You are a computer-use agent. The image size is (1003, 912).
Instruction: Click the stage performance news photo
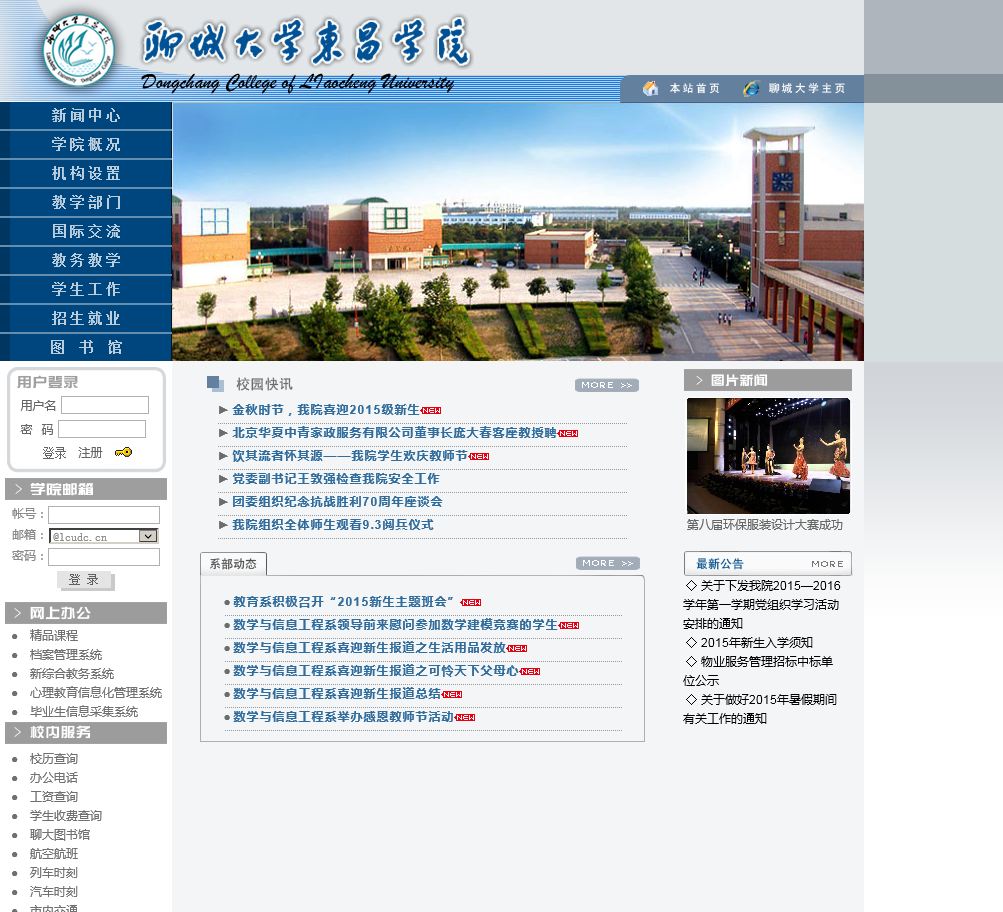click(x=768, y=455)
